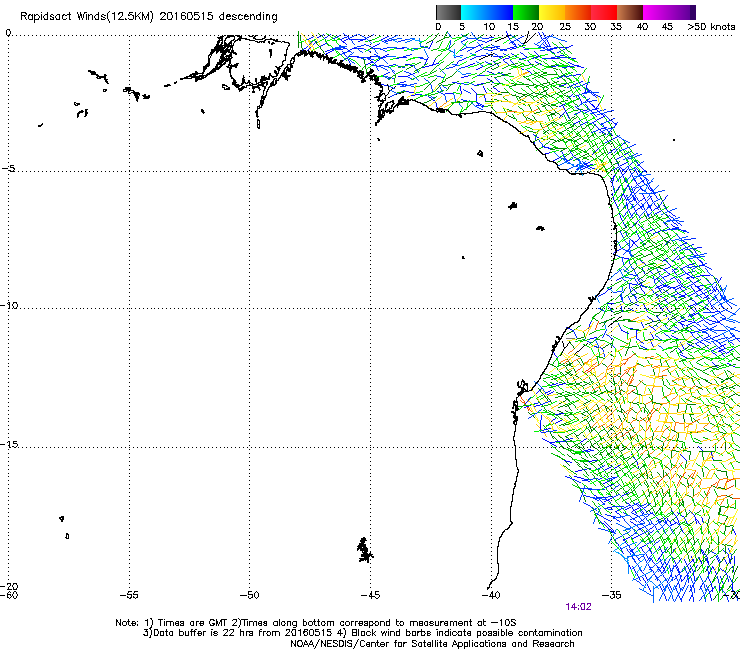
Task: Click the brown 35-40 knots swatch
Action: coord(630,12)
